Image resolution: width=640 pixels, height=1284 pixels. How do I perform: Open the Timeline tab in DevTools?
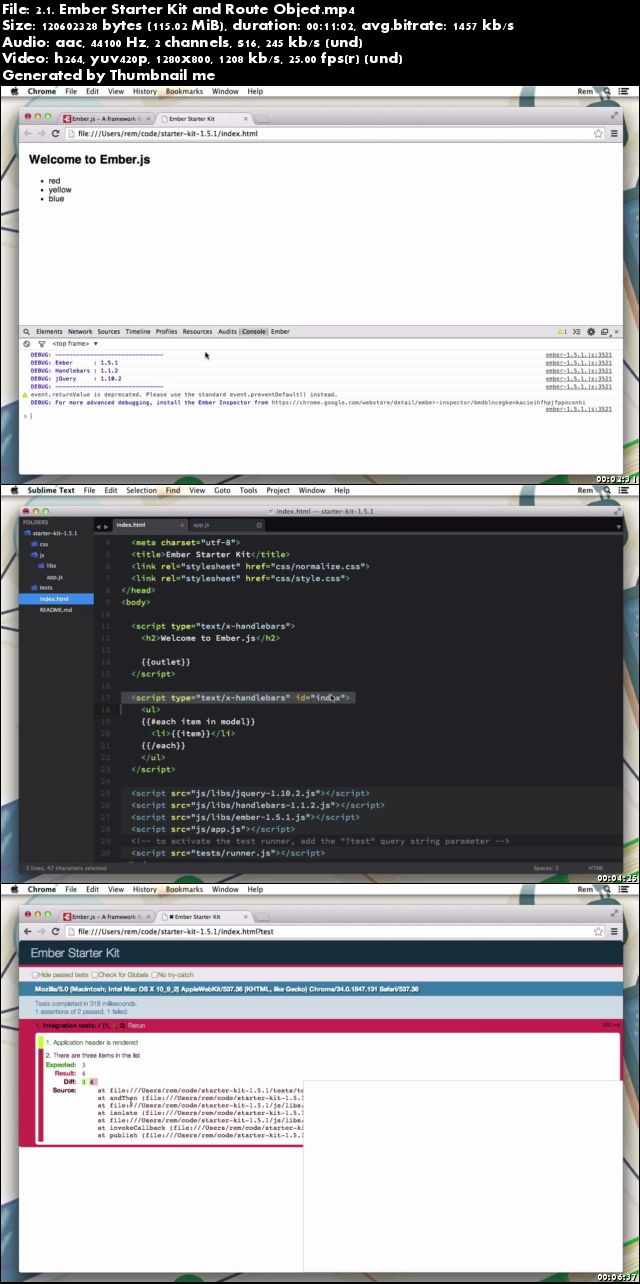138,331
